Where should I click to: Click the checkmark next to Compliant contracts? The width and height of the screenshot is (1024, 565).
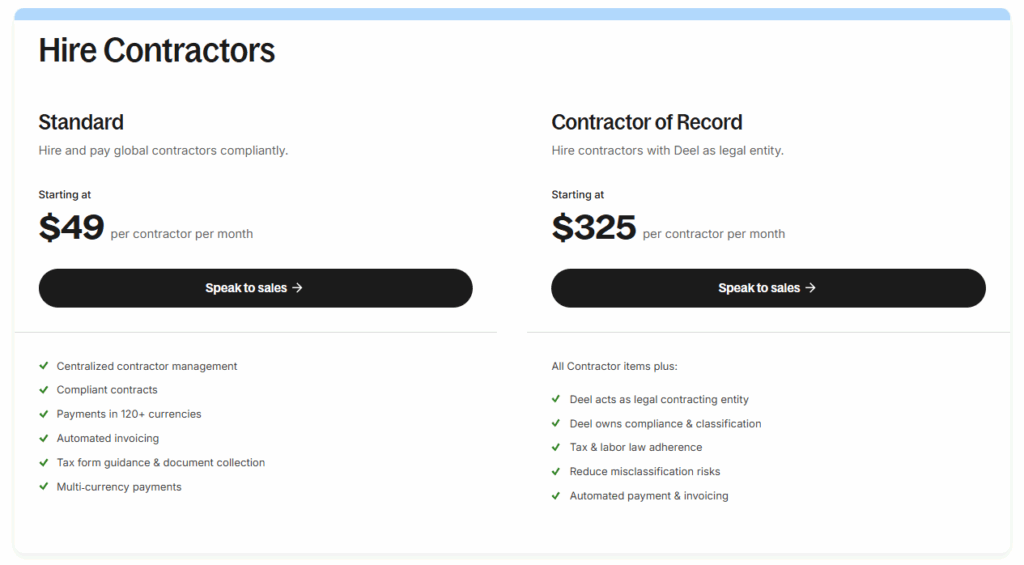click(44, 390)
